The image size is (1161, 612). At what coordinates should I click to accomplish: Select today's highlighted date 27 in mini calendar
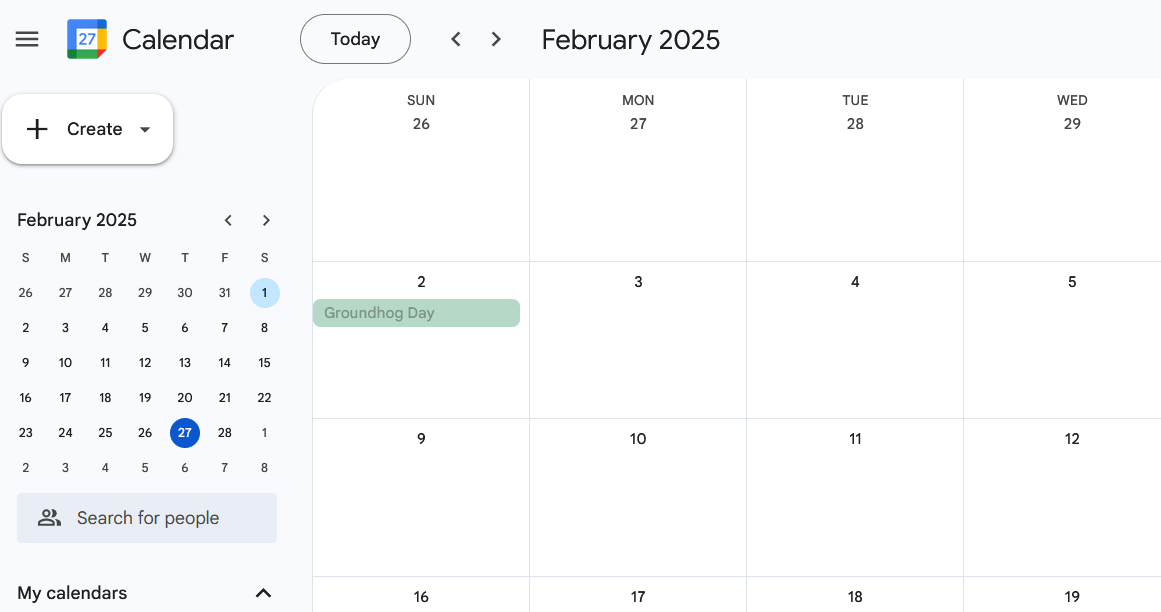(185, 432)
